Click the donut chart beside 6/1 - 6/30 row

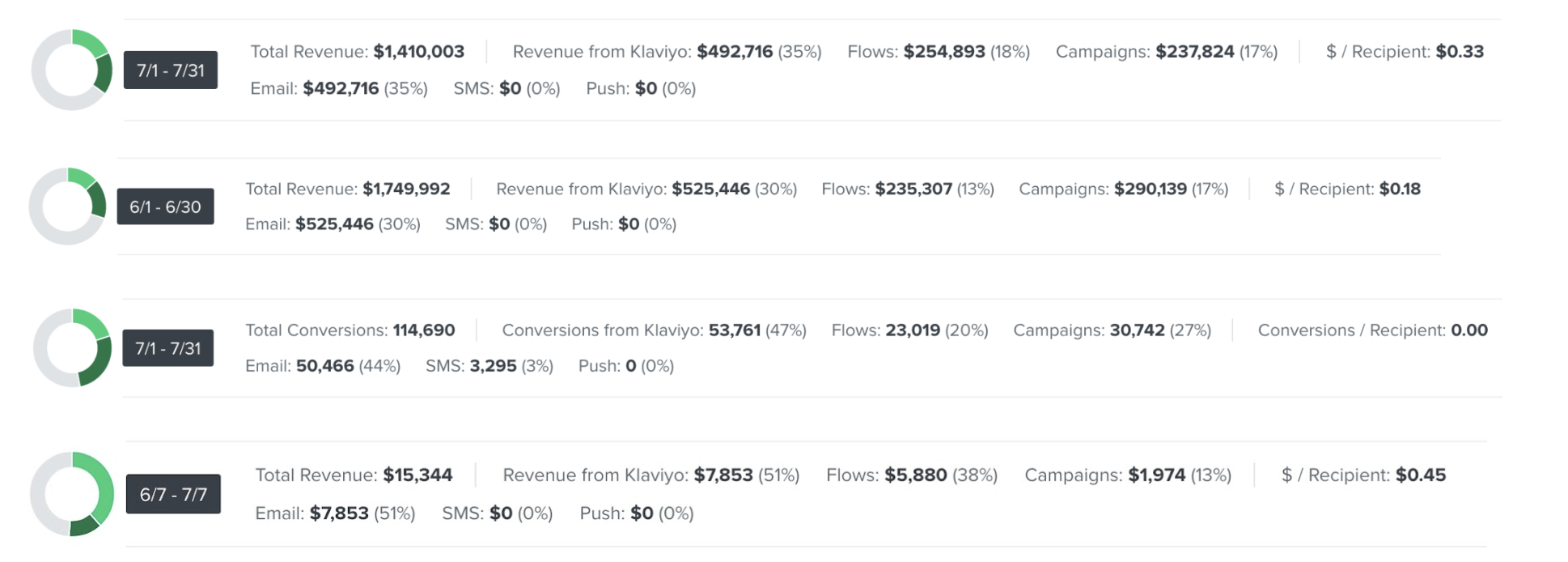[x=68, y=206]
